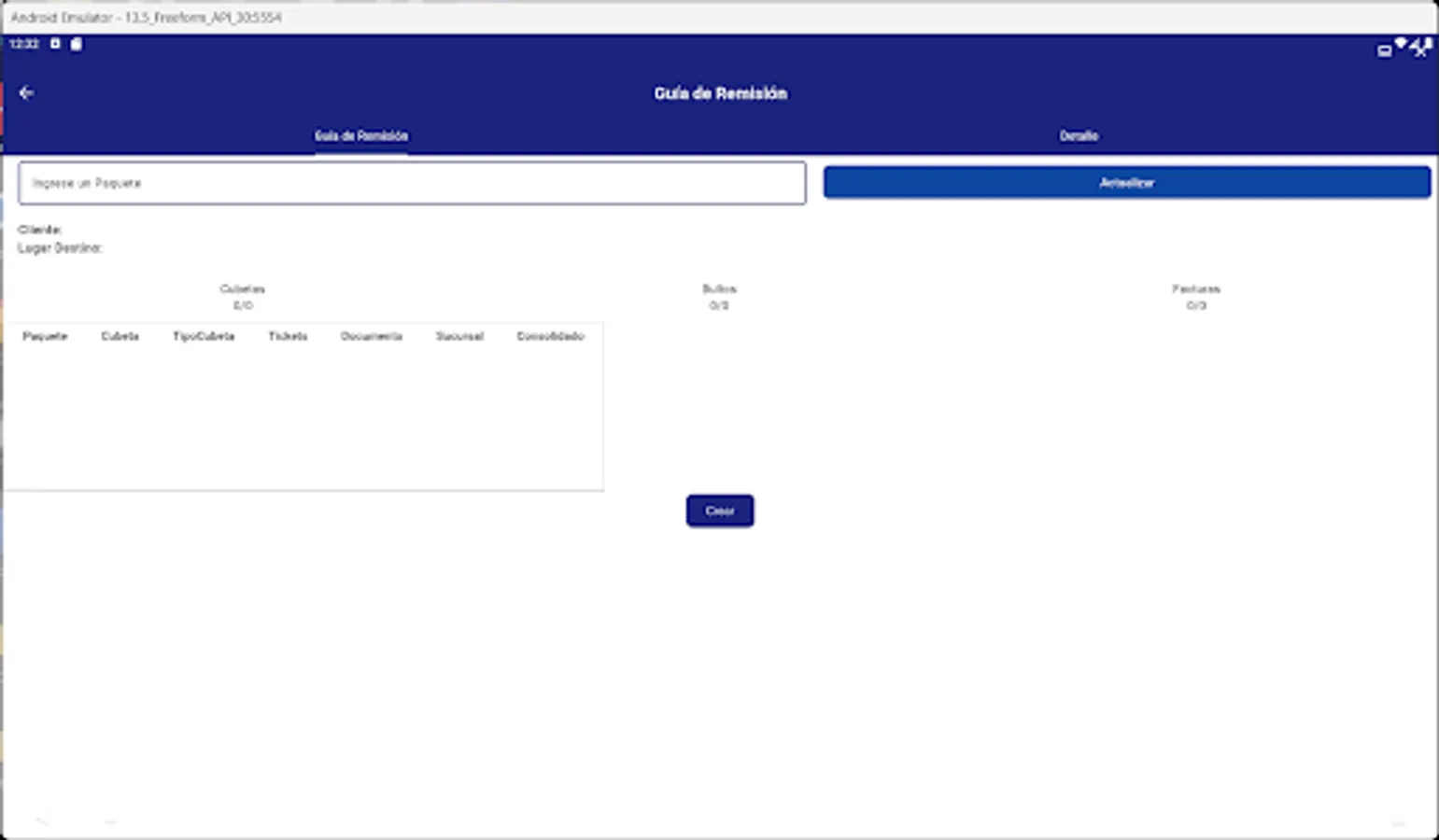1439x840 pixels.
Task: Click the Cubetas 0/0 counter
Action: [x=245, y=297]
